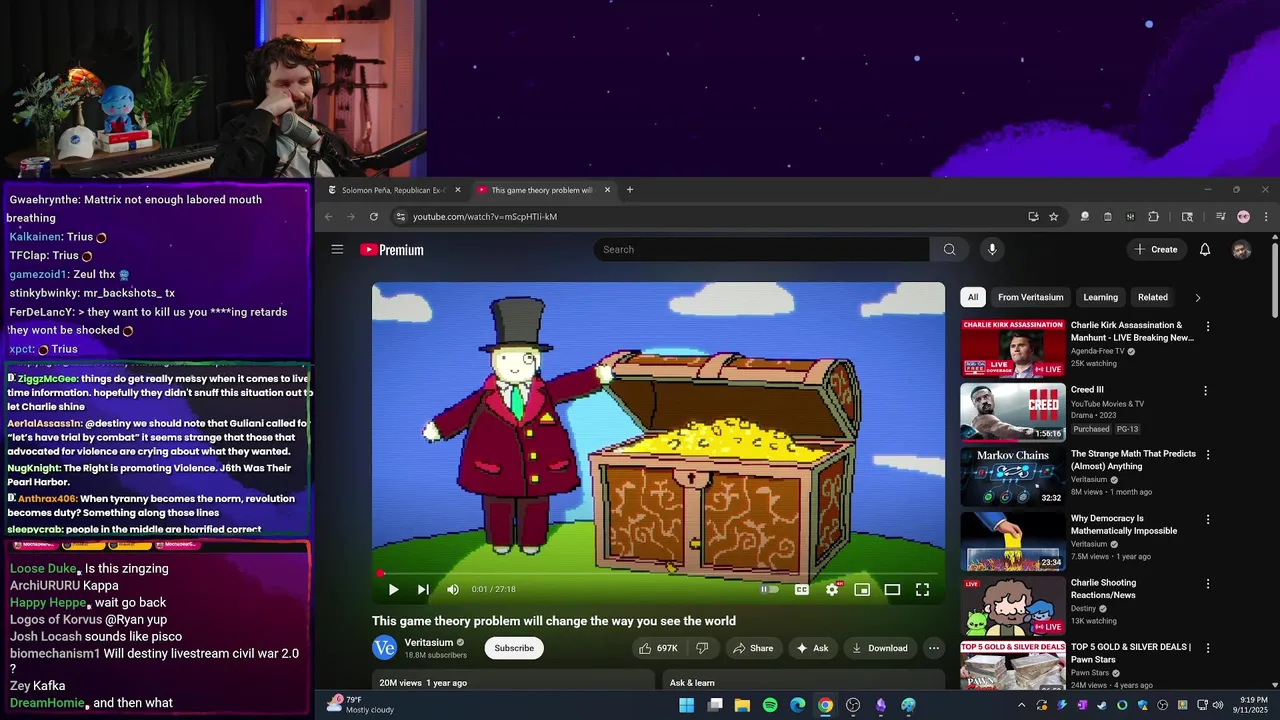This screenshot has width=1280, height=720.
Task: Open Charlie Shooting Reactions/News stream thumbnail
Action: (1013, 606)
